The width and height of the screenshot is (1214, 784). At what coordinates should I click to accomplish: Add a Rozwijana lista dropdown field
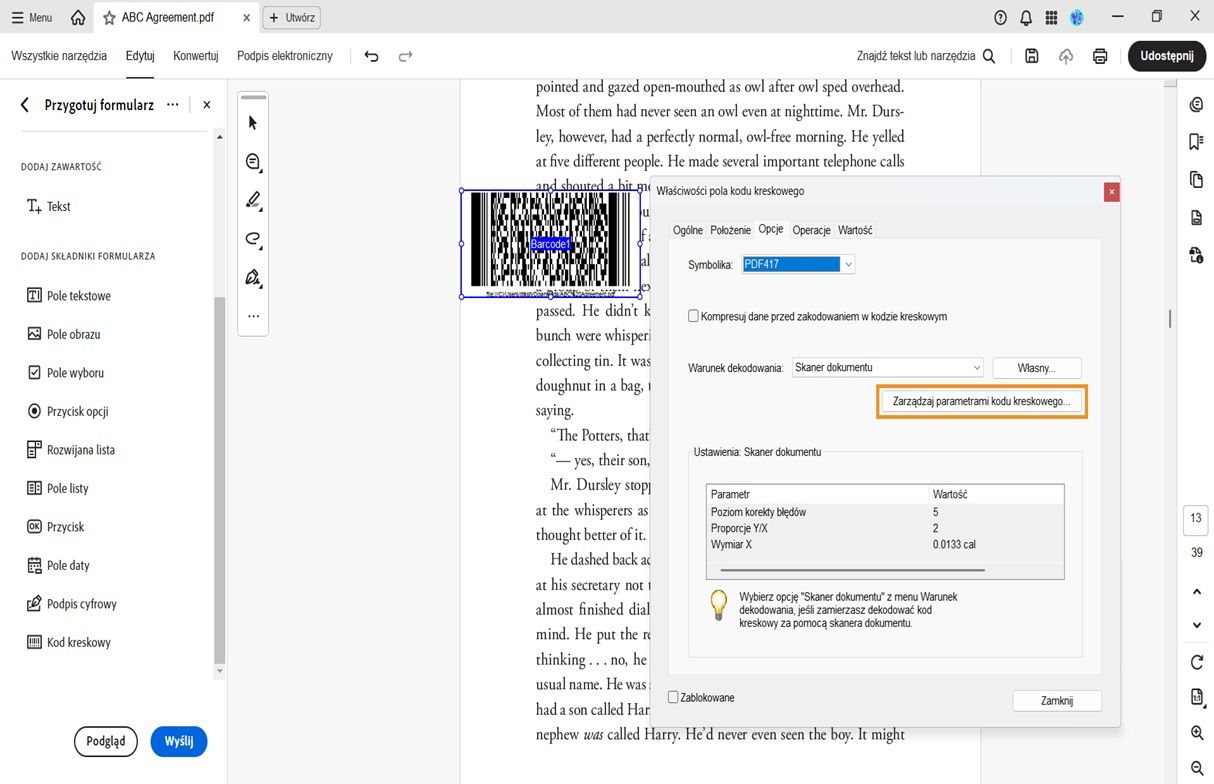tap(71, 450)
